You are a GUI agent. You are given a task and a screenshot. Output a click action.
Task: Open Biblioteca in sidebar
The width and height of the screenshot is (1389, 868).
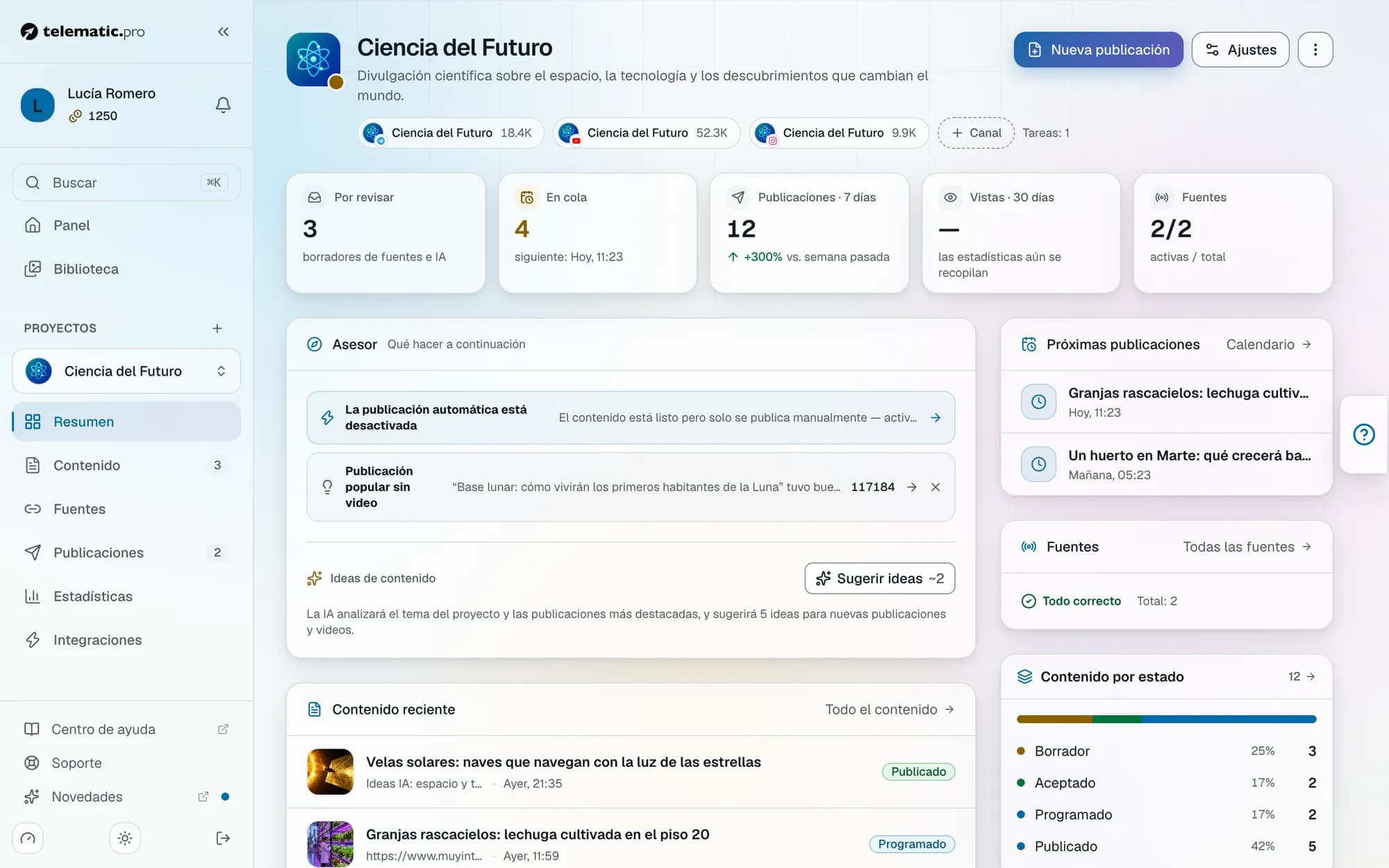tap(126, 269)
